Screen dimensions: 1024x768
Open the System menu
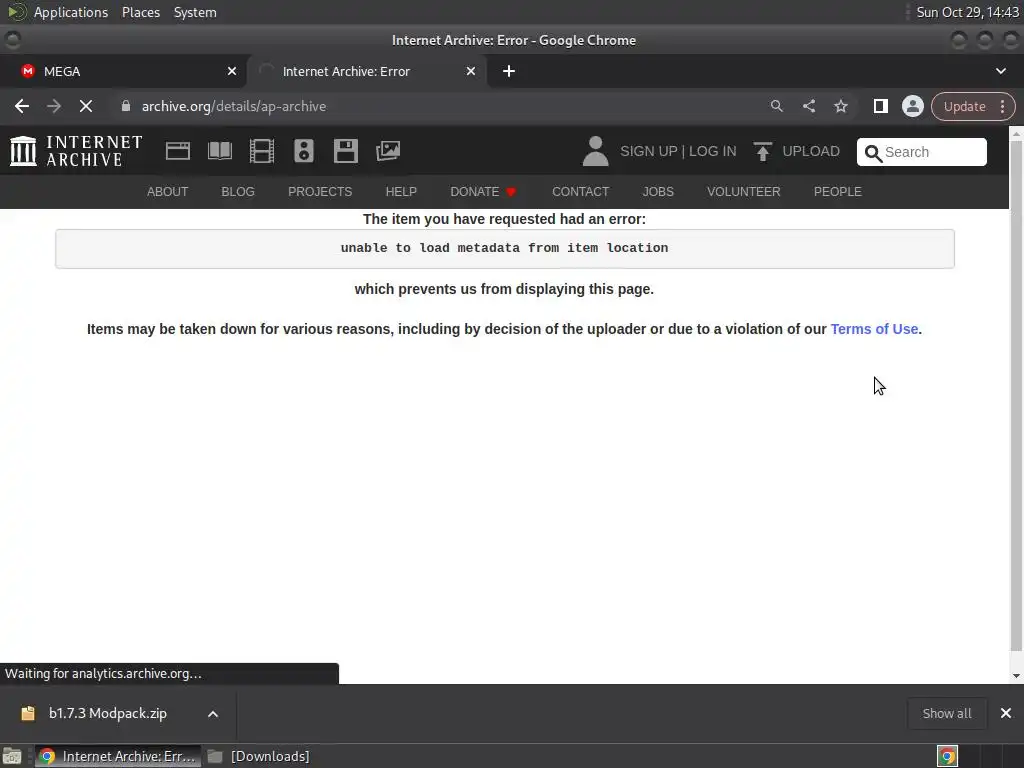pyautogui.click(x=195, y=12)
